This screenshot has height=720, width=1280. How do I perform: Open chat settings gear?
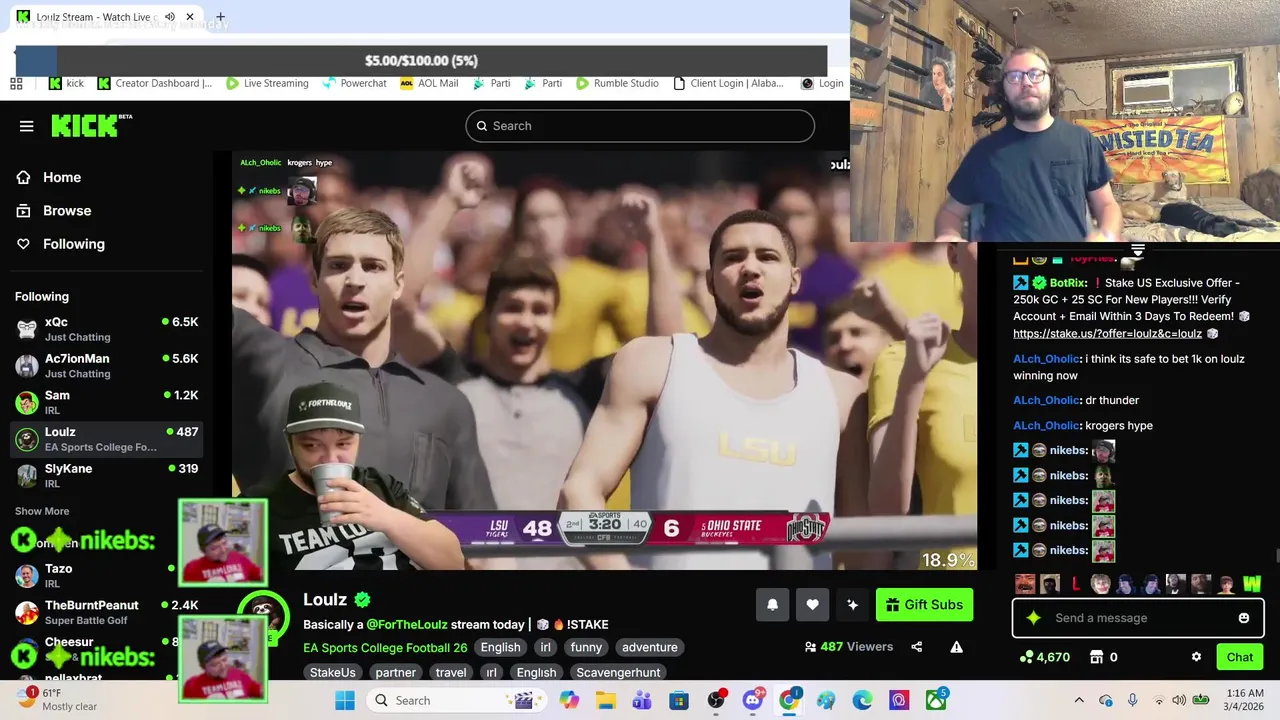tap(1196, 657)
